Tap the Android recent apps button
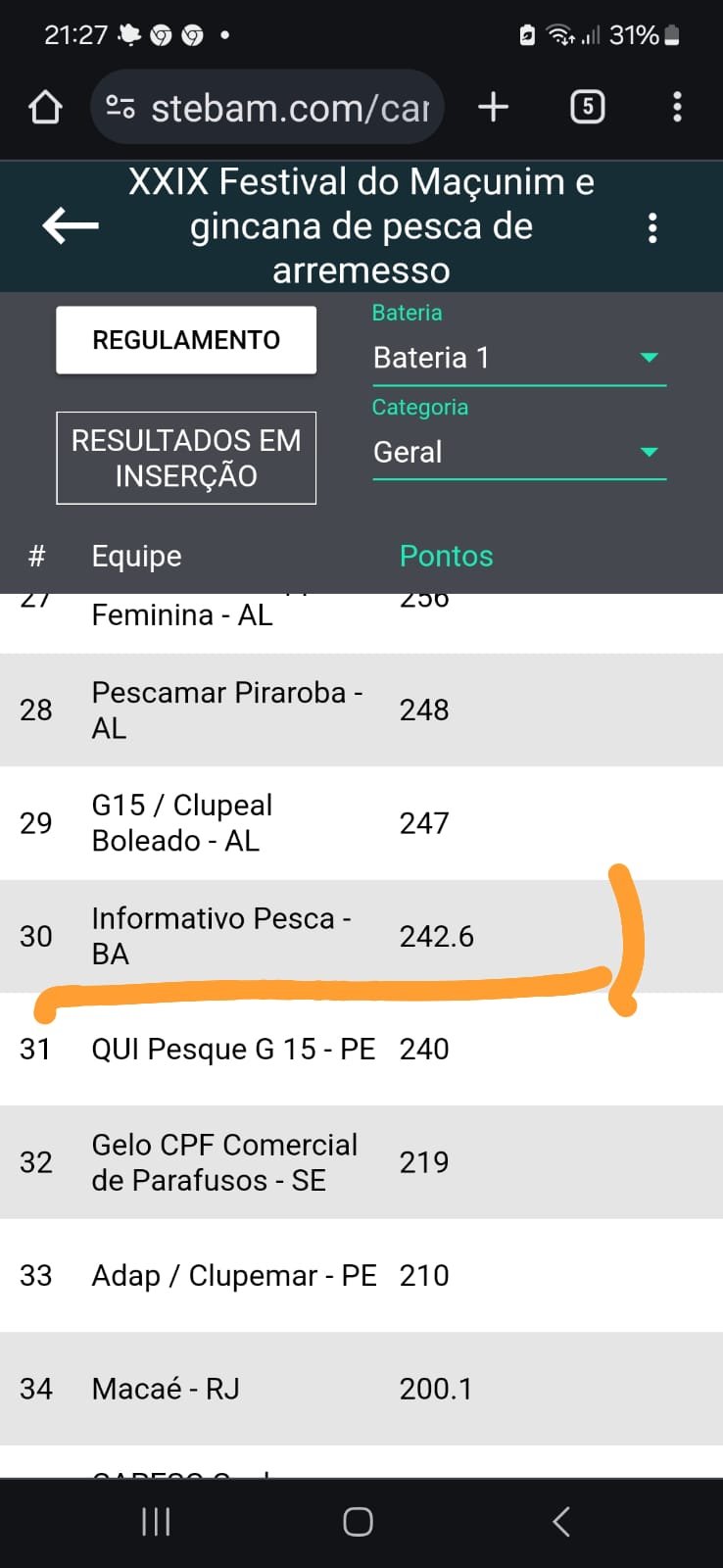The image size is (723, 1568). pos(156,1522)
